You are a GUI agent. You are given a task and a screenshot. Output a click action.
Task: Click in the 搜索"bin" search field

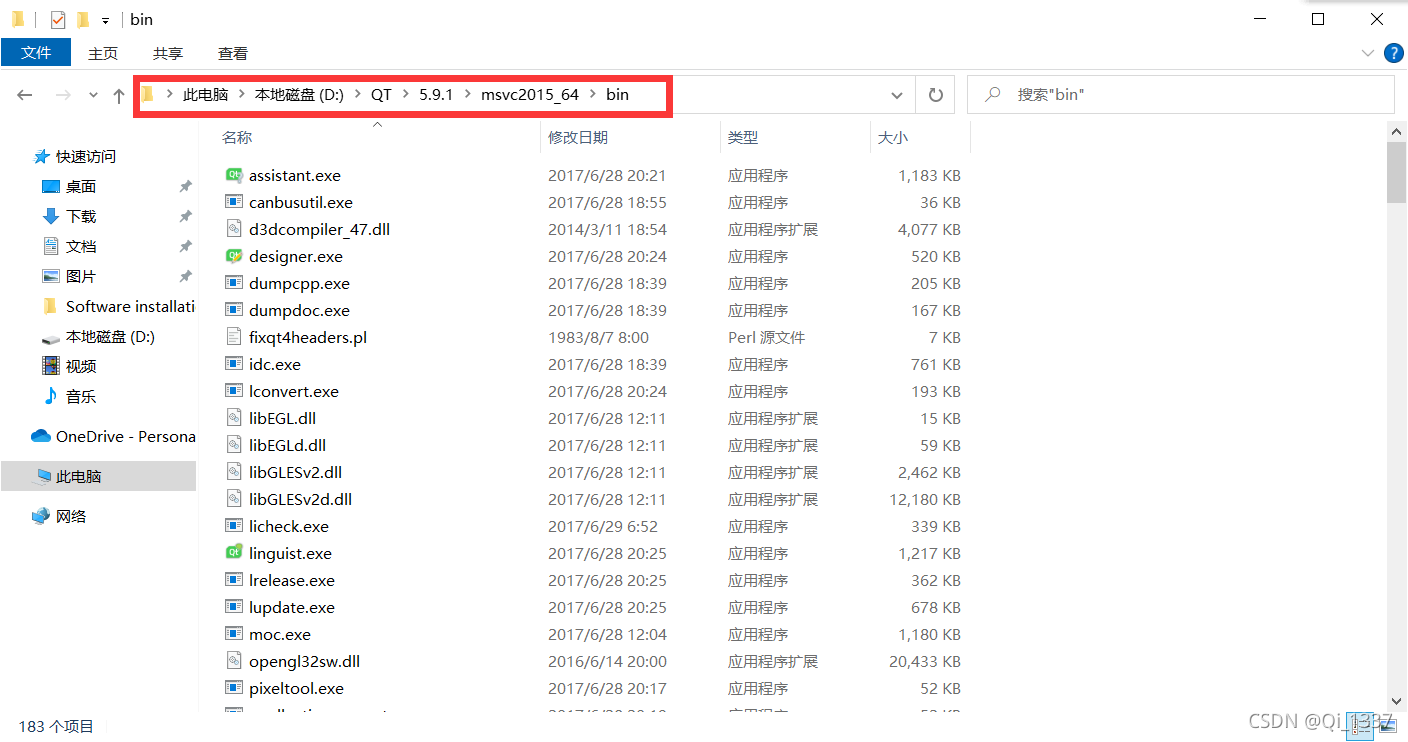pyautogui.click(x=1181, y=95)
